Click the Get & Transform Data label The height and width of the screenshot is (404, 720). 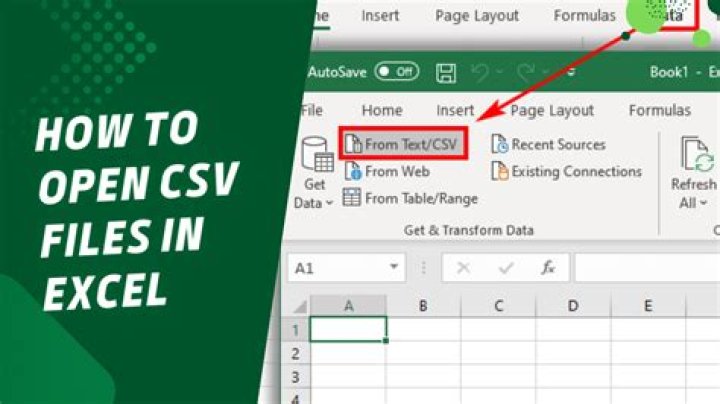click(468, 230)
